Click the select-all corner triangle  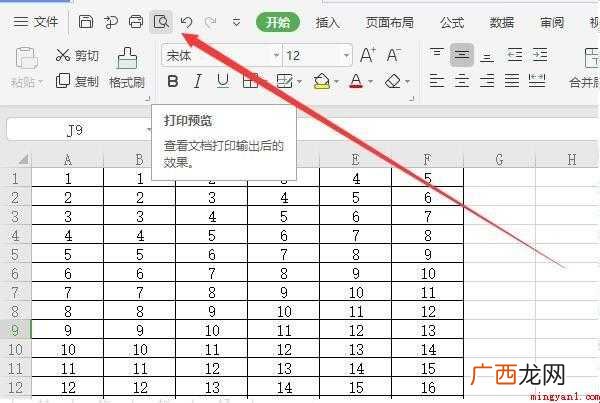24,159
